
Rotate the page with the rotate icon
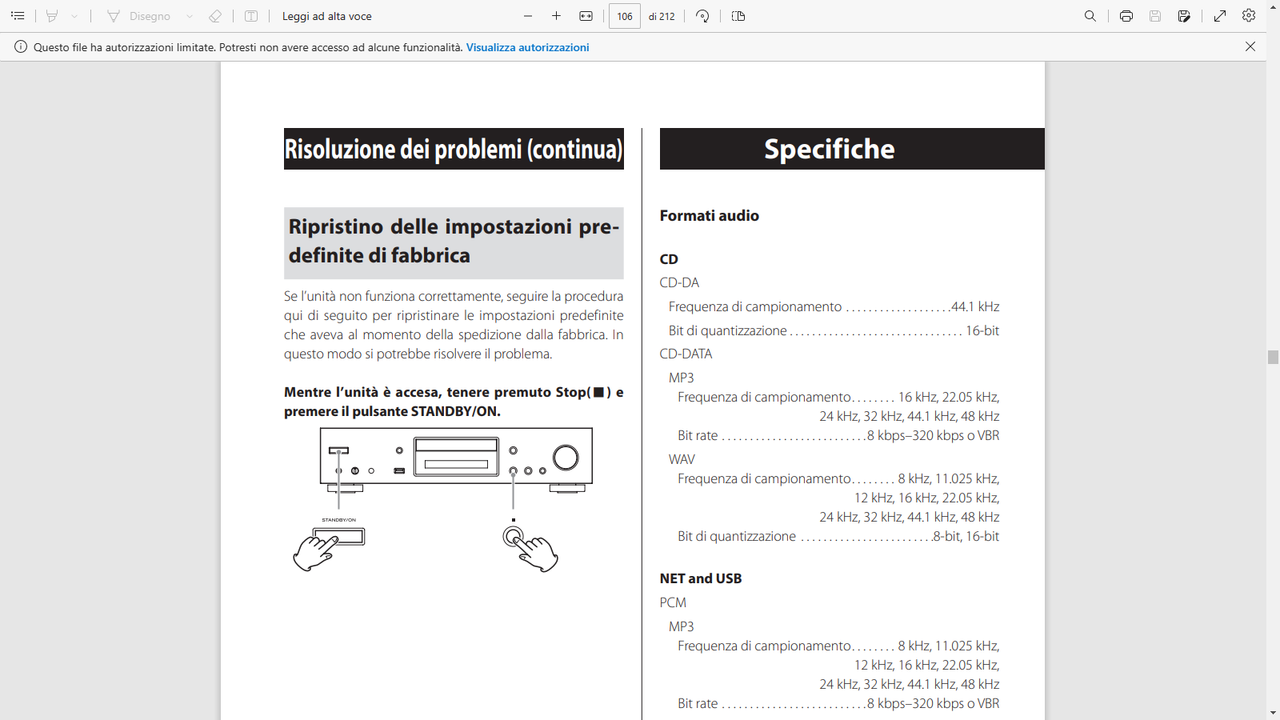point(703,16)
